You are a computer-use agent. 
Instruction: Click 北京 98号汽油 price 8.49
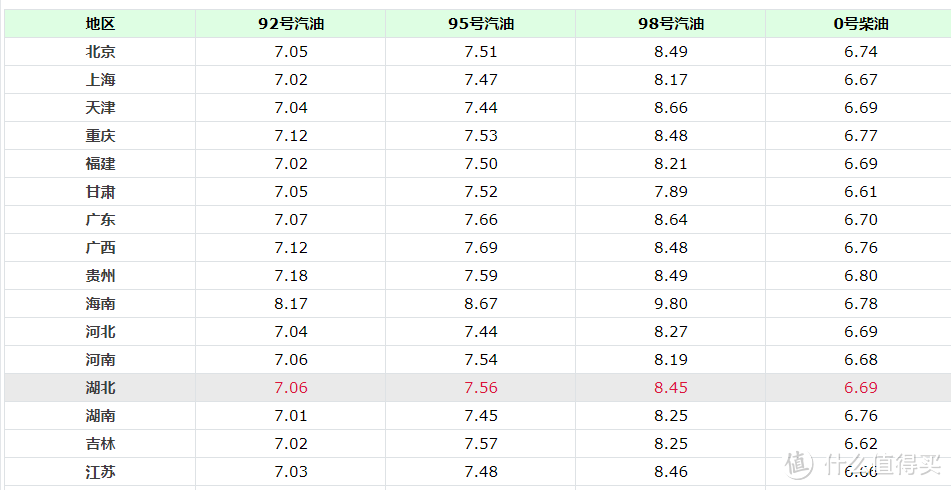tap(671, 52)
